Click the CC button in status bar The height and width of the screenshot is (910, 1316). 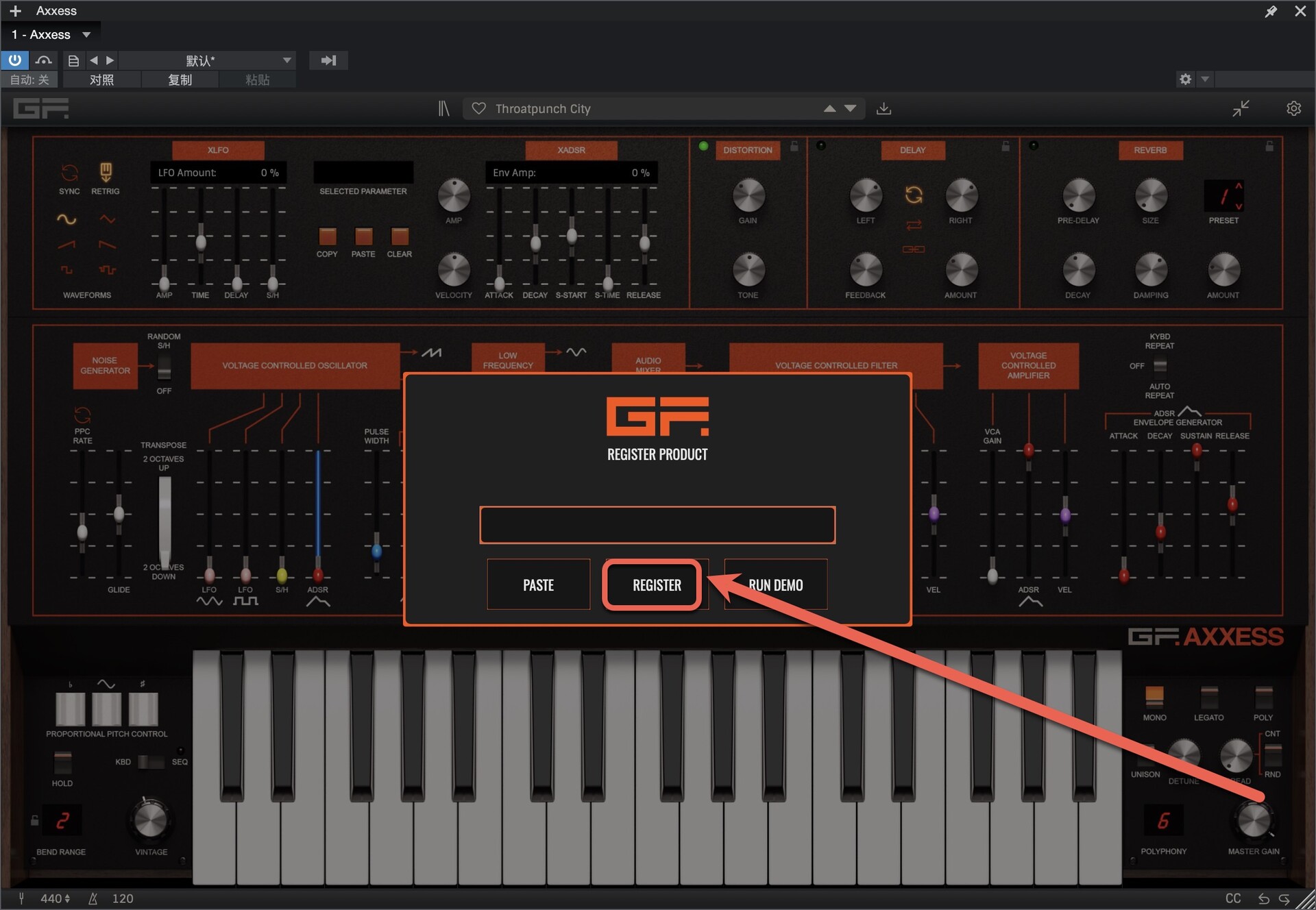pyautogui.click(x=1233, y=898)
